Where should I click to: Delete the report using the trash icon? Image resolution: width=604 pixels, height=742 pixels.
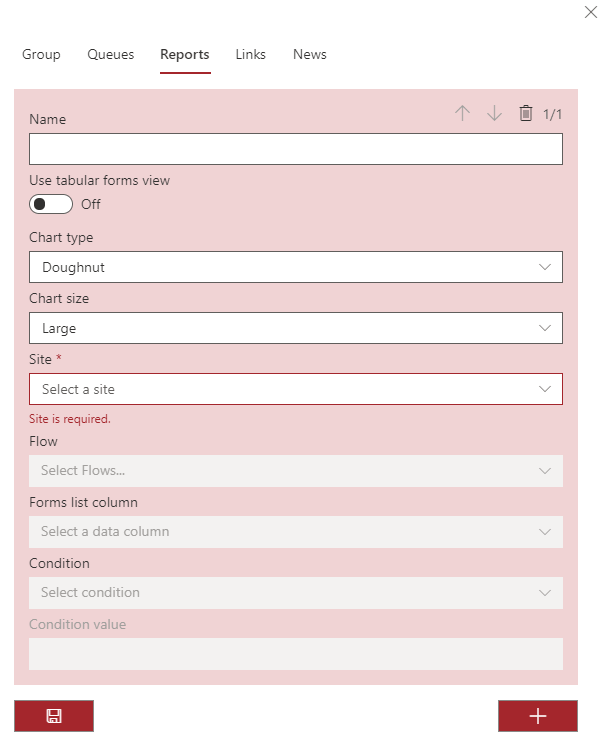tap(525, 114)
